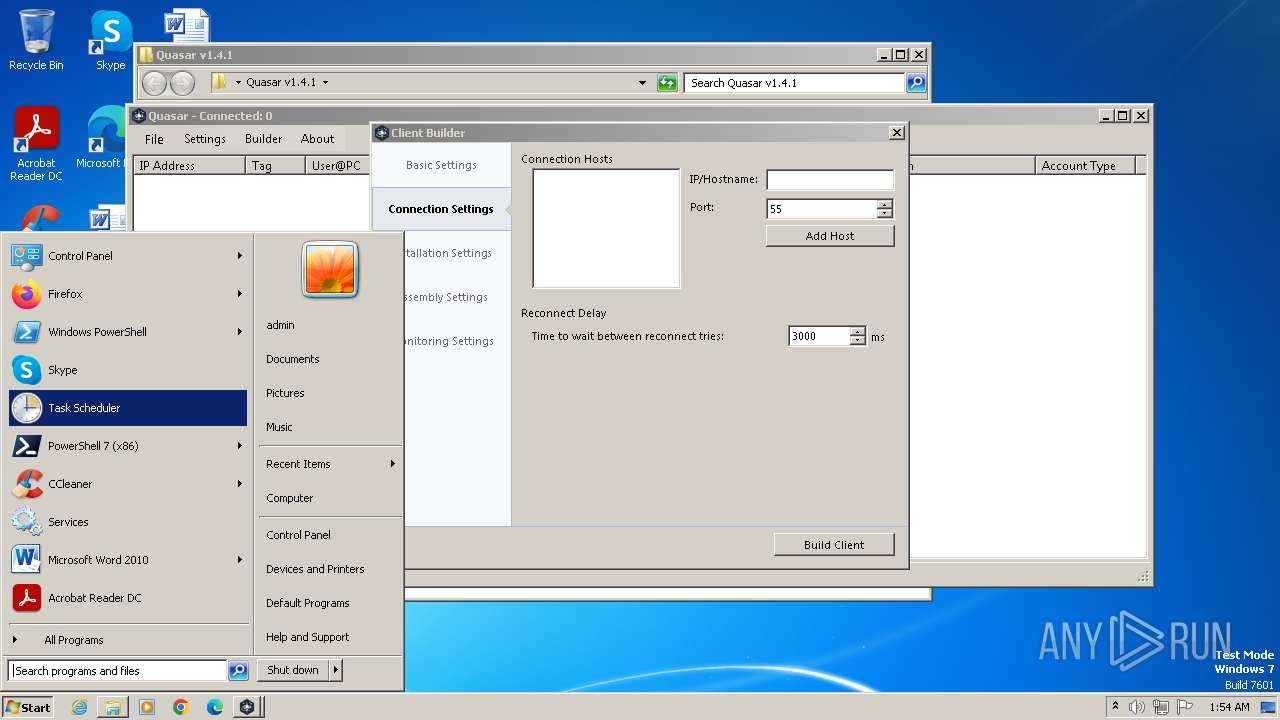This screenshot has width=1280, height=720.
Task: Open Acrobat Reader DC from Start menu
Action: 127,598
